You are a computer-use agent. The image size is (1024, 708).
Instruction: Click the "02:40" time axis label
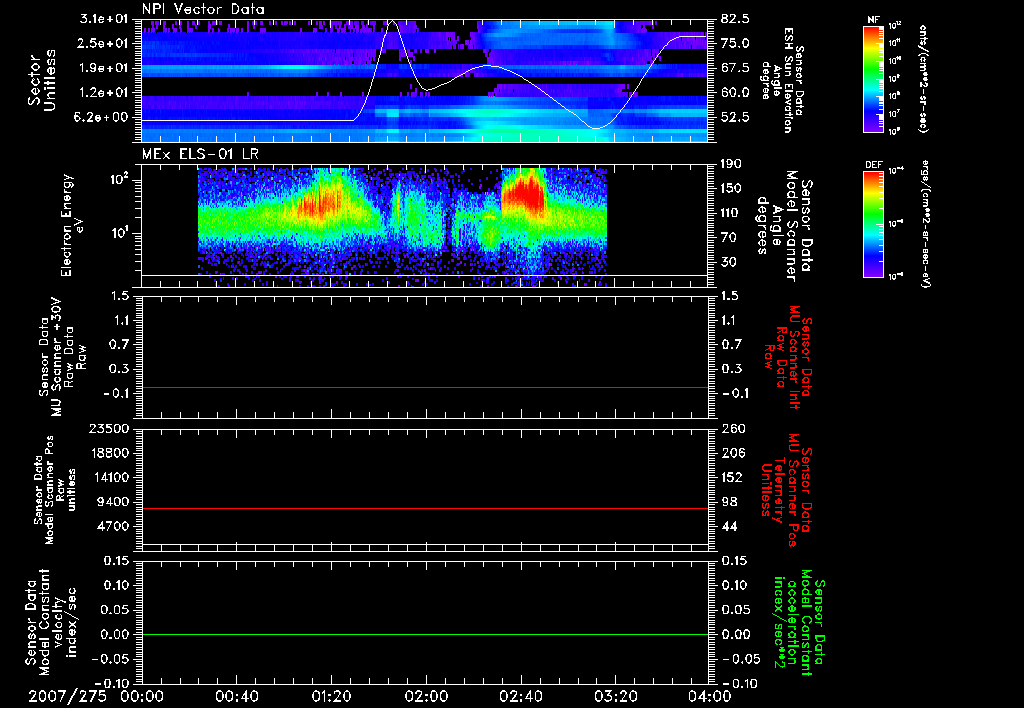(x=520, y=696)
